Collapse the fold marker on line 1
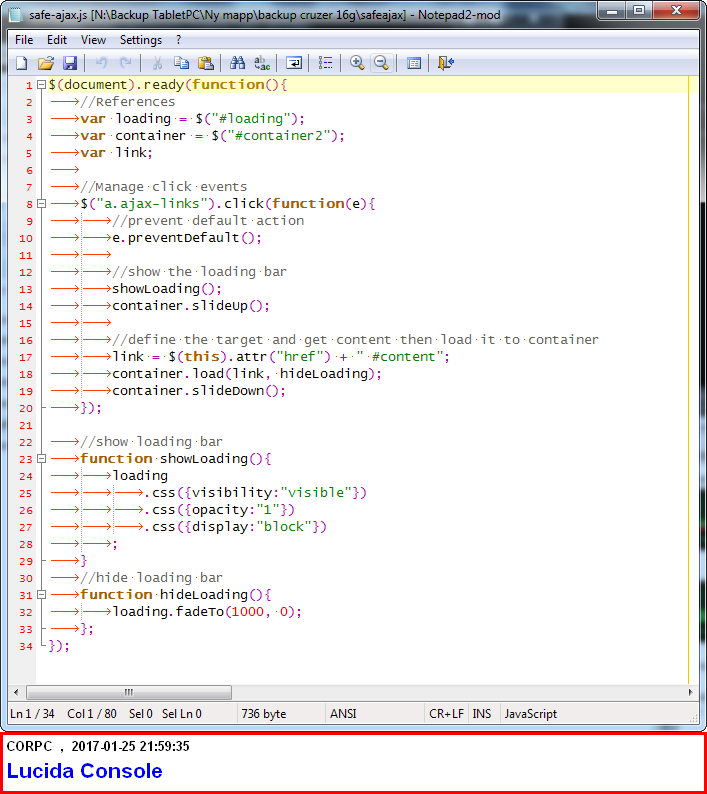Screen dimensions: 707x794 coord(41,85)
